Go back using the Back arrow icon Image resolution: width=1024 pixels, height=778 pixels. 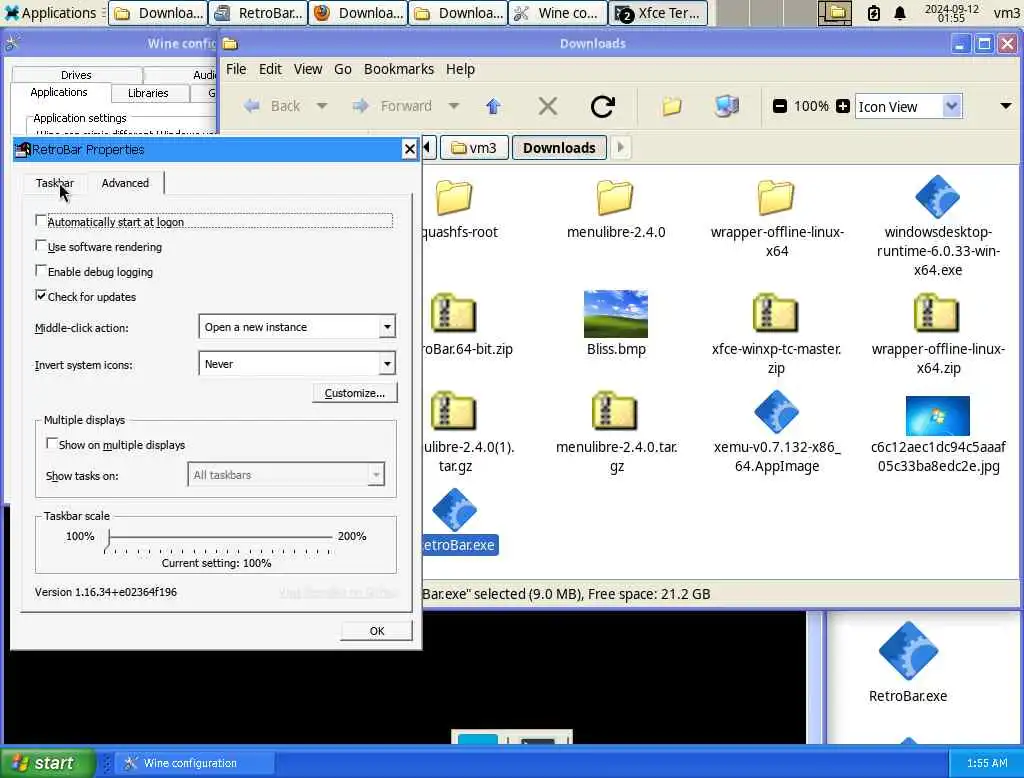[x=251, y=106]
